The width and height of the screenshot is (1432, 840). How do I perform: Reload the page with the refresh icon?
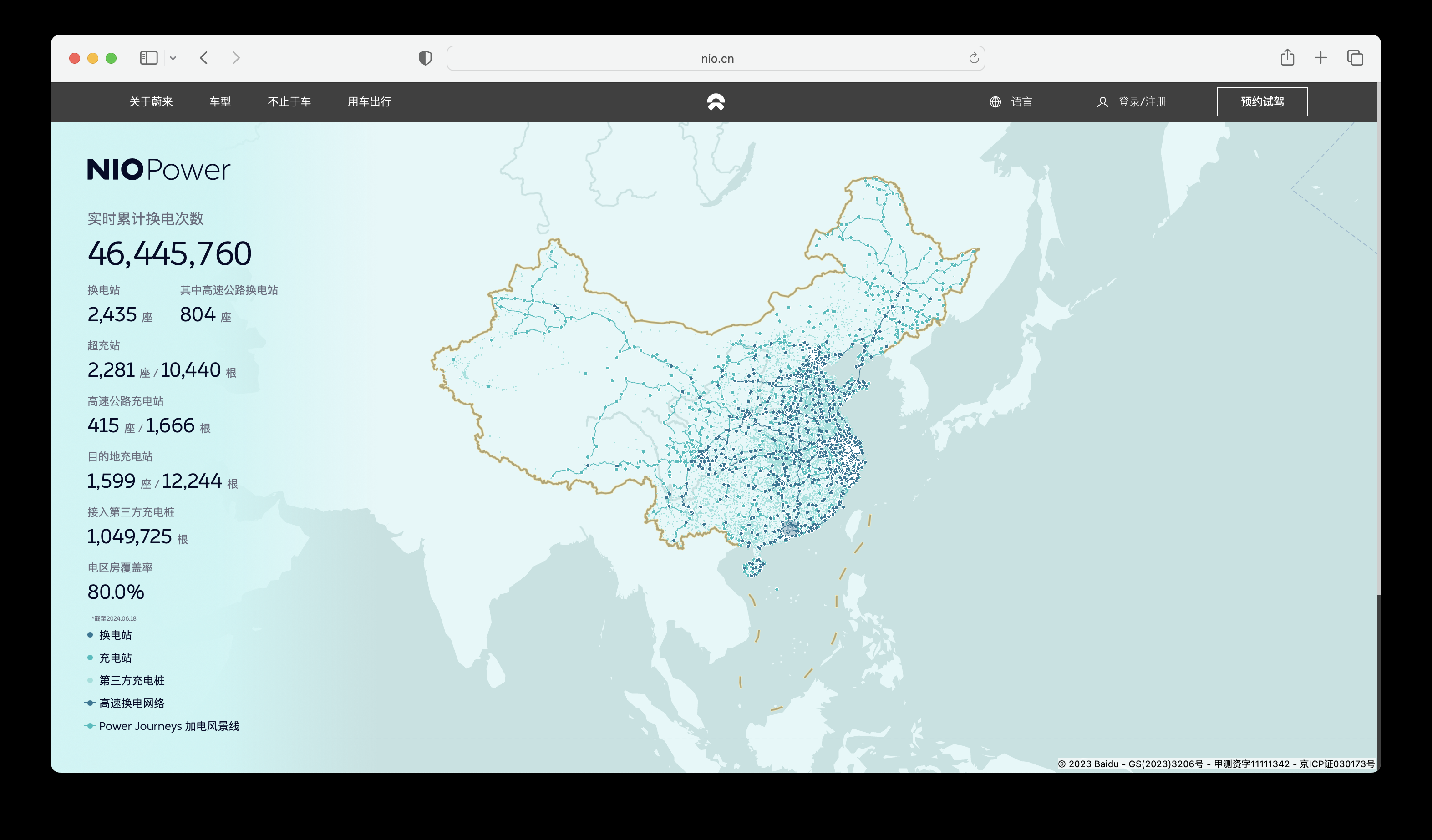(x=974, y=58)
